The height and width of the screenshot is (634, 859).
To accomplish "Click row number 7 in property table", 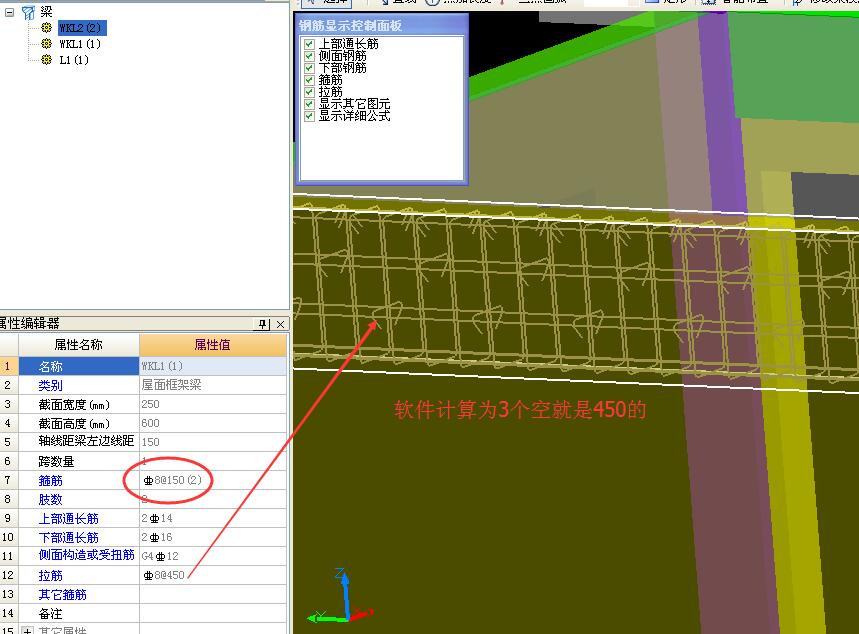I will pos(8,480).
